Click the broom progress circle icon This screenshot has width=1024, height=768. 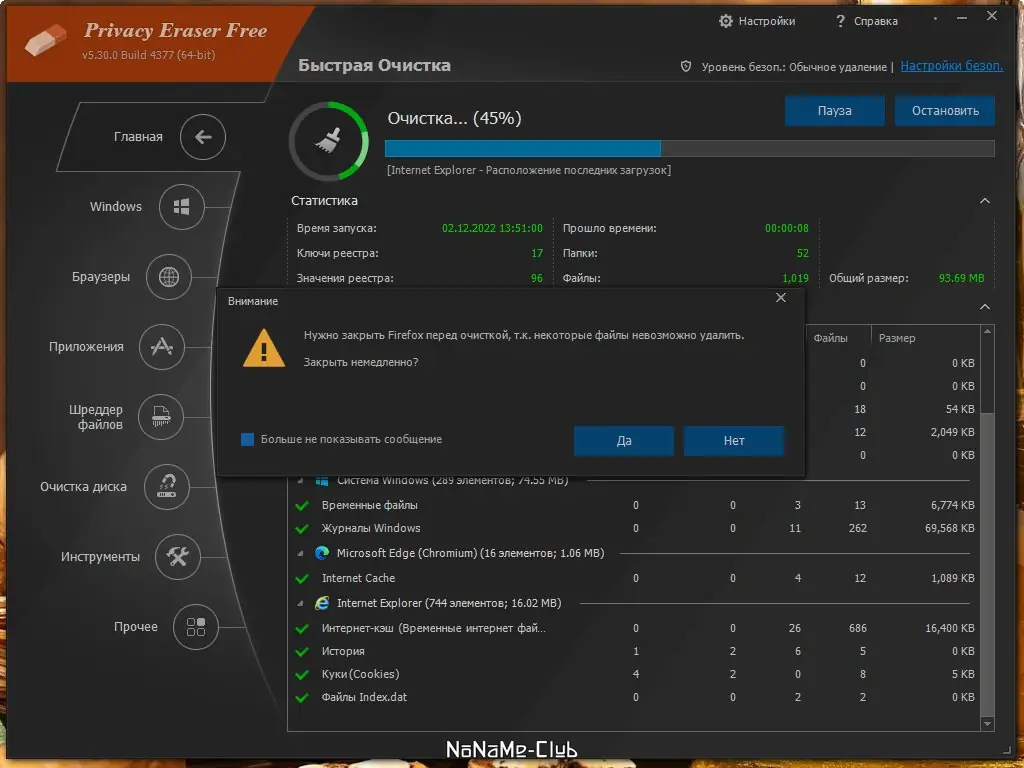click(328, 141)
